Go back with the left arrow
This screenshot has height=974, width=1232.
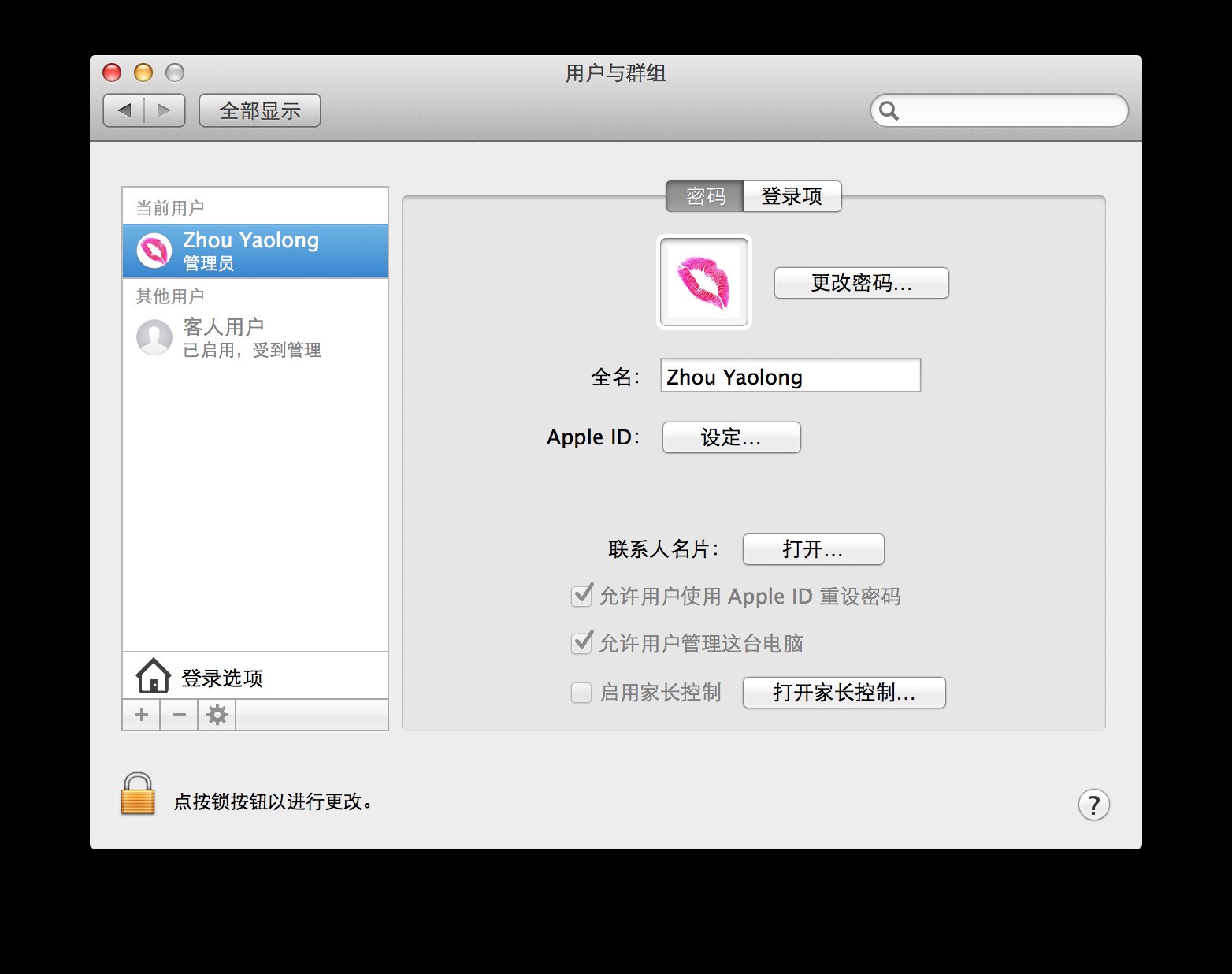coord(124,110)
